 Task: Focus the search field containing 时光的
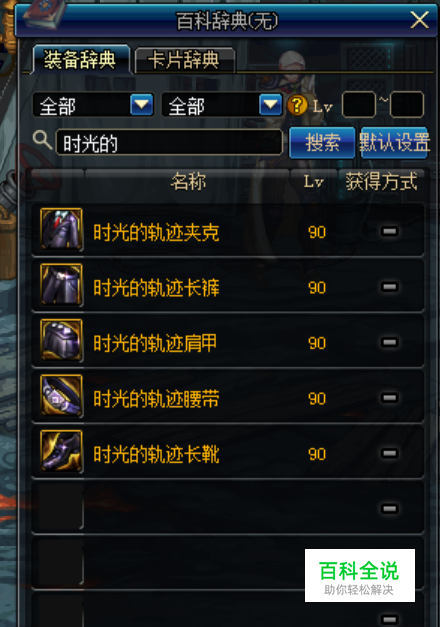click(169, 143)
